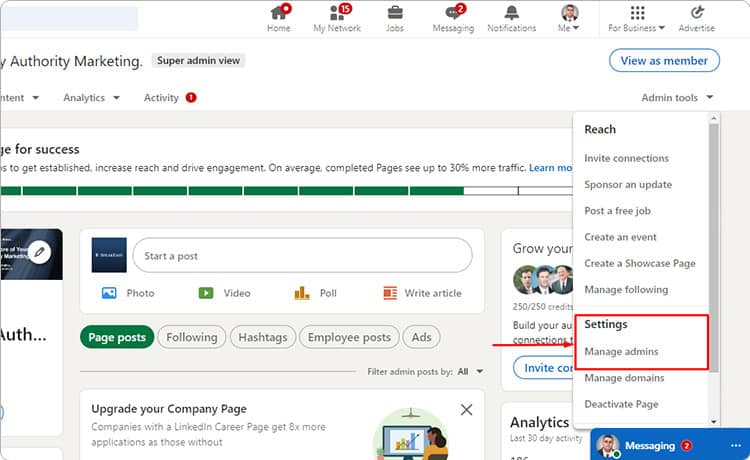
Task: Open Filter admin posts by All dropdown
Action: point(471,372)
